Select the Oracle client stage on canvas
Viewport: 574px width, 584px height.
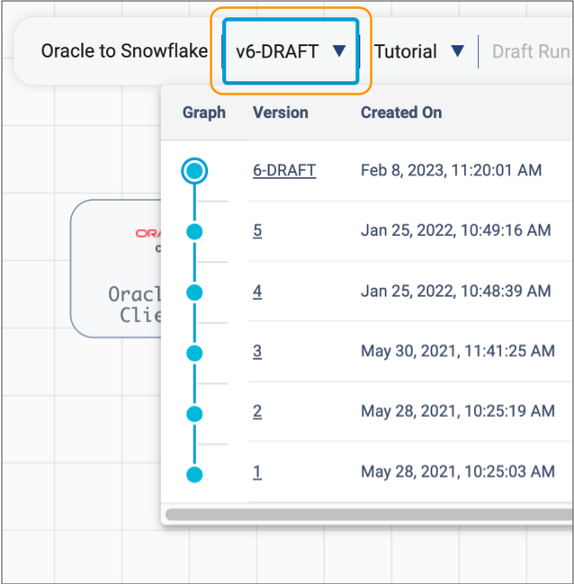tap(116, 269)
